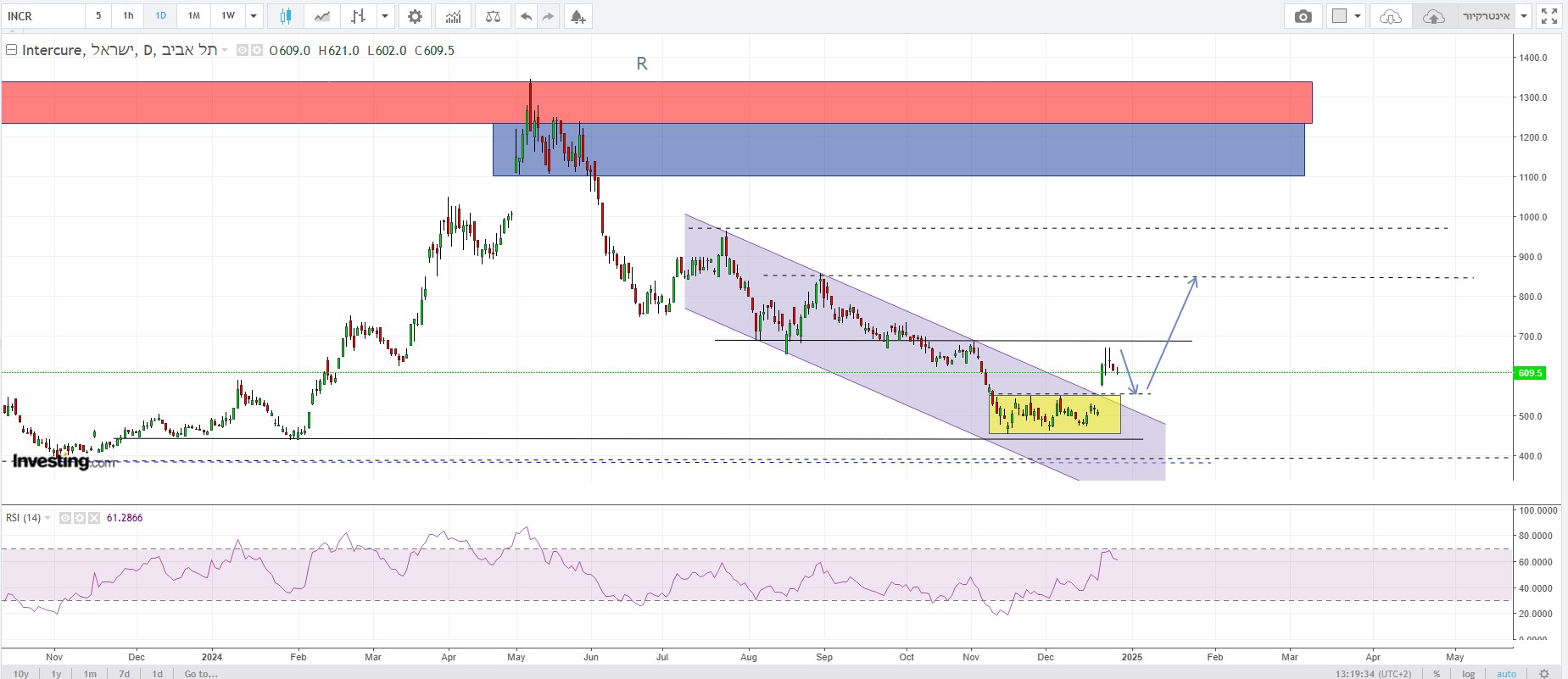Select the 1h interval
Screen dimensions: 1568x679
coord(128,16)
